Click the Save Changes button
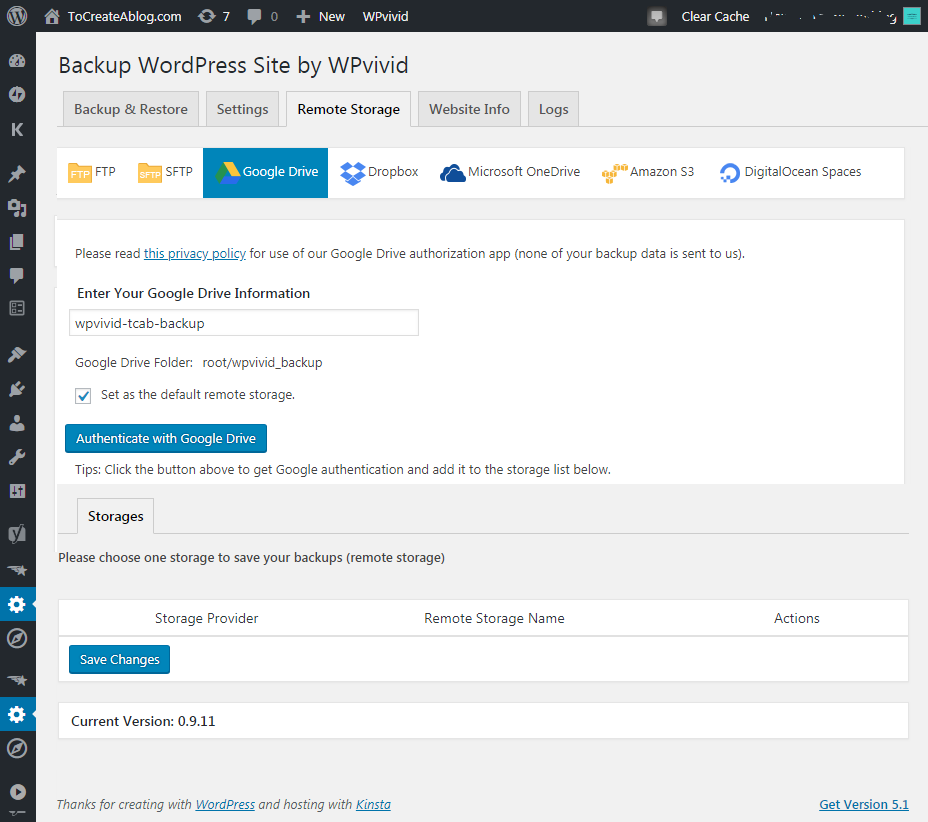The height and width of the screenshot is (822, 928). (x=120, y=659)
